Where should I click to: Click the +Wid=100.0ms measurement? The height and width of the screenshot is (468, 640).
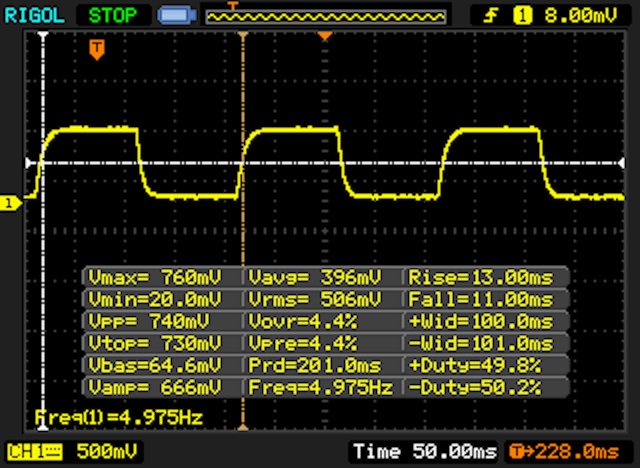[x=481, y=321]
